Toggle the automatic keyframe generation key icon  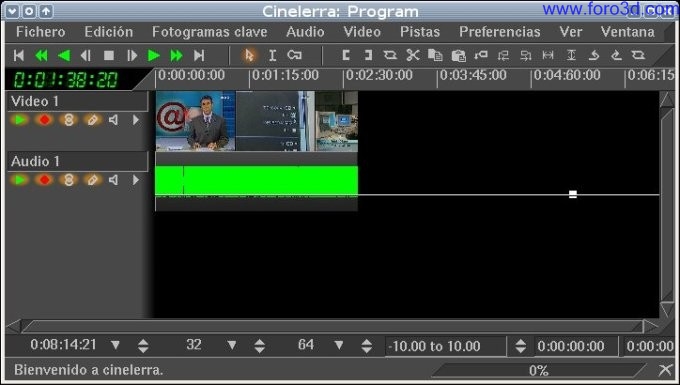tap(294, 55)
